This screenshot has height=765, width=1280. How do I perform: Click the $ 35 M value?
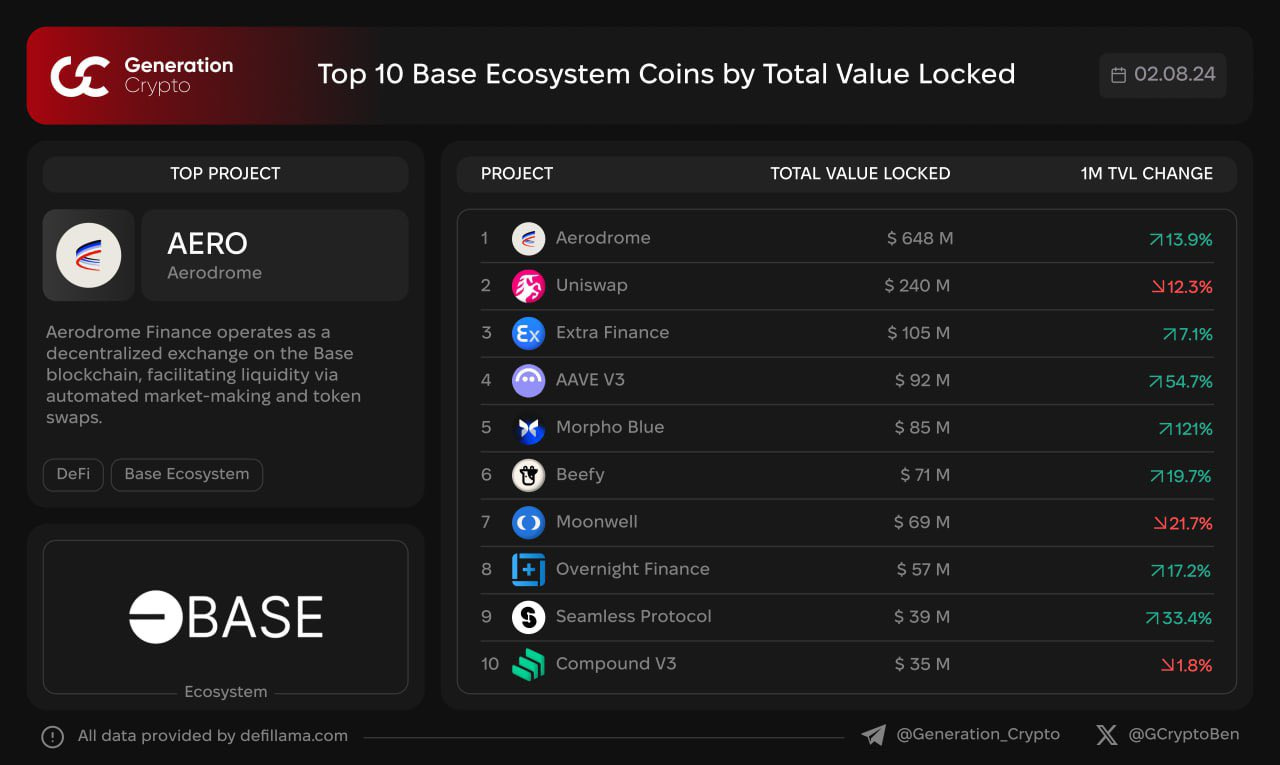click(x=922, y=664)
